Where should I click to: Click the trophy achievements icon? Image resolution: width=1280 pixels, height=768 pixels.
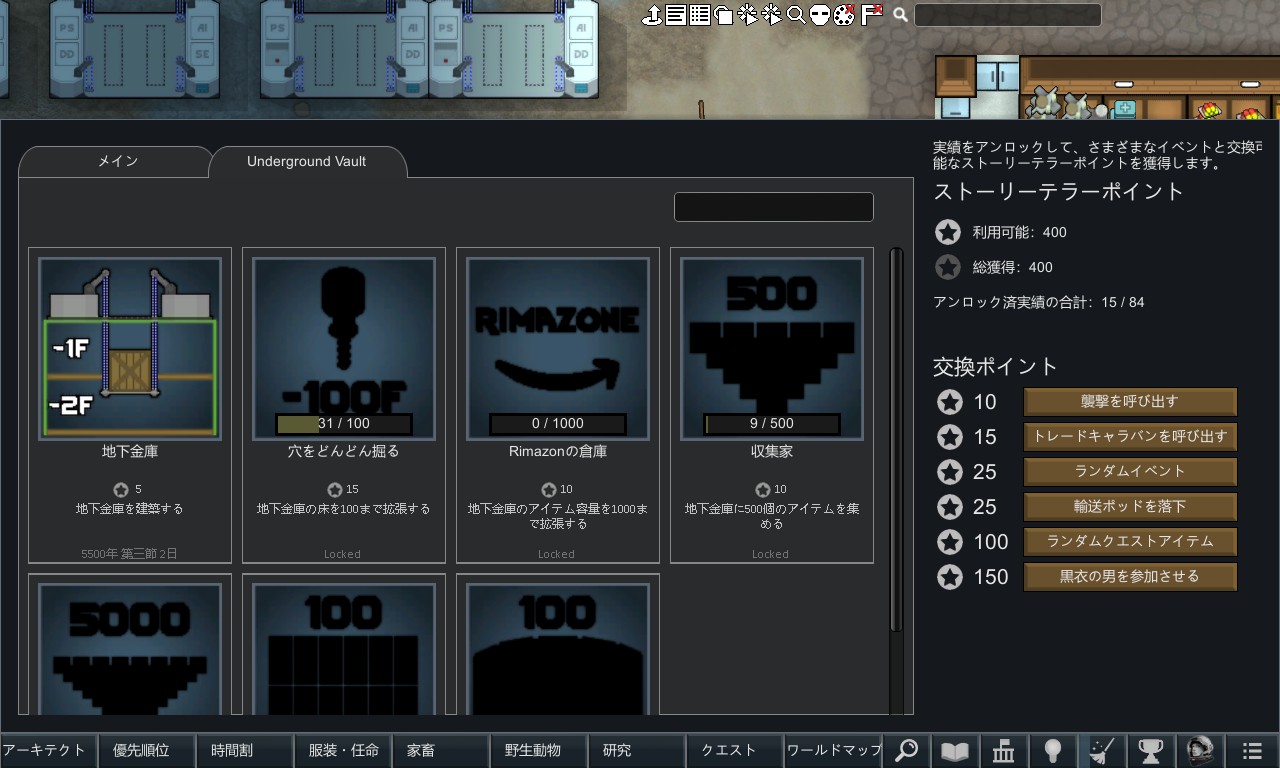(x=1152, y=751)
